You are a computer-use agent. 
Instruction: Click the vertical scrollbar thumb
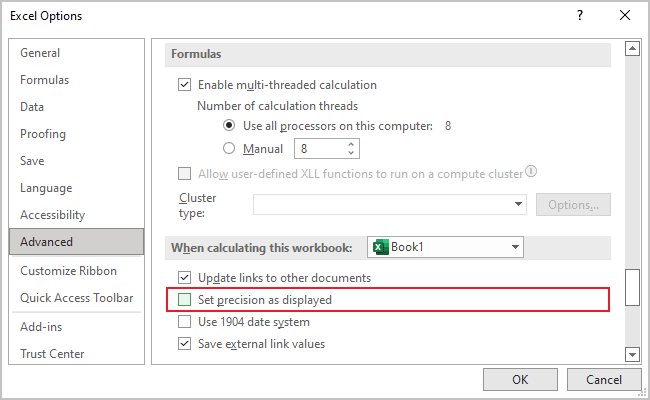(x=631, y=287)
